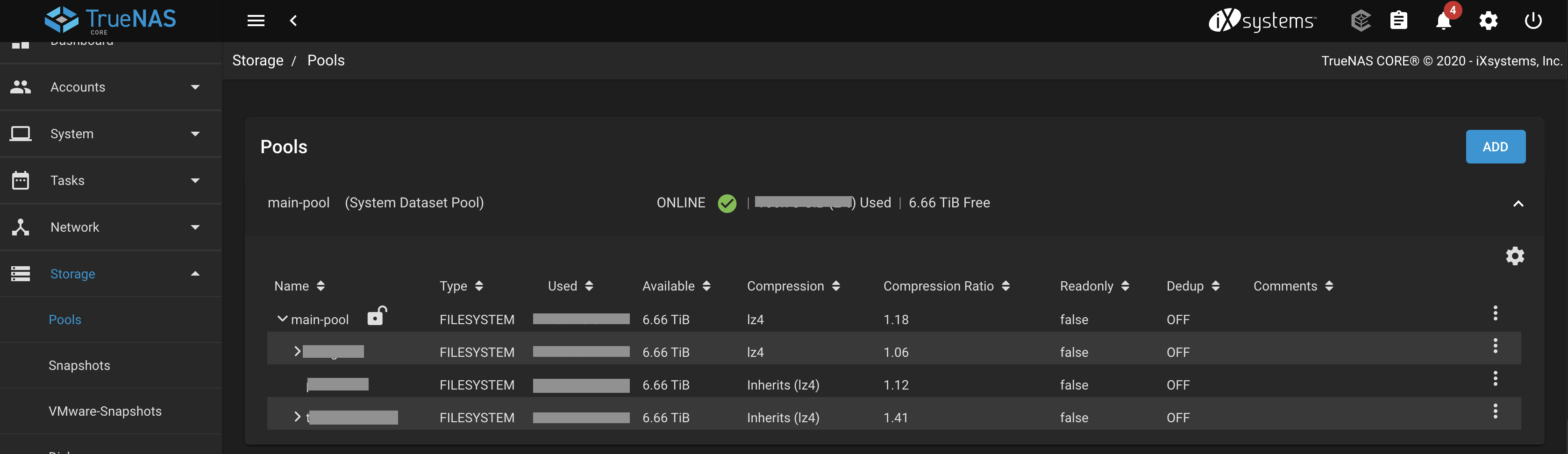1568x454 pixels.
Task: Collapse the main-pool dataset tree row
Action: tap(282, 319)
